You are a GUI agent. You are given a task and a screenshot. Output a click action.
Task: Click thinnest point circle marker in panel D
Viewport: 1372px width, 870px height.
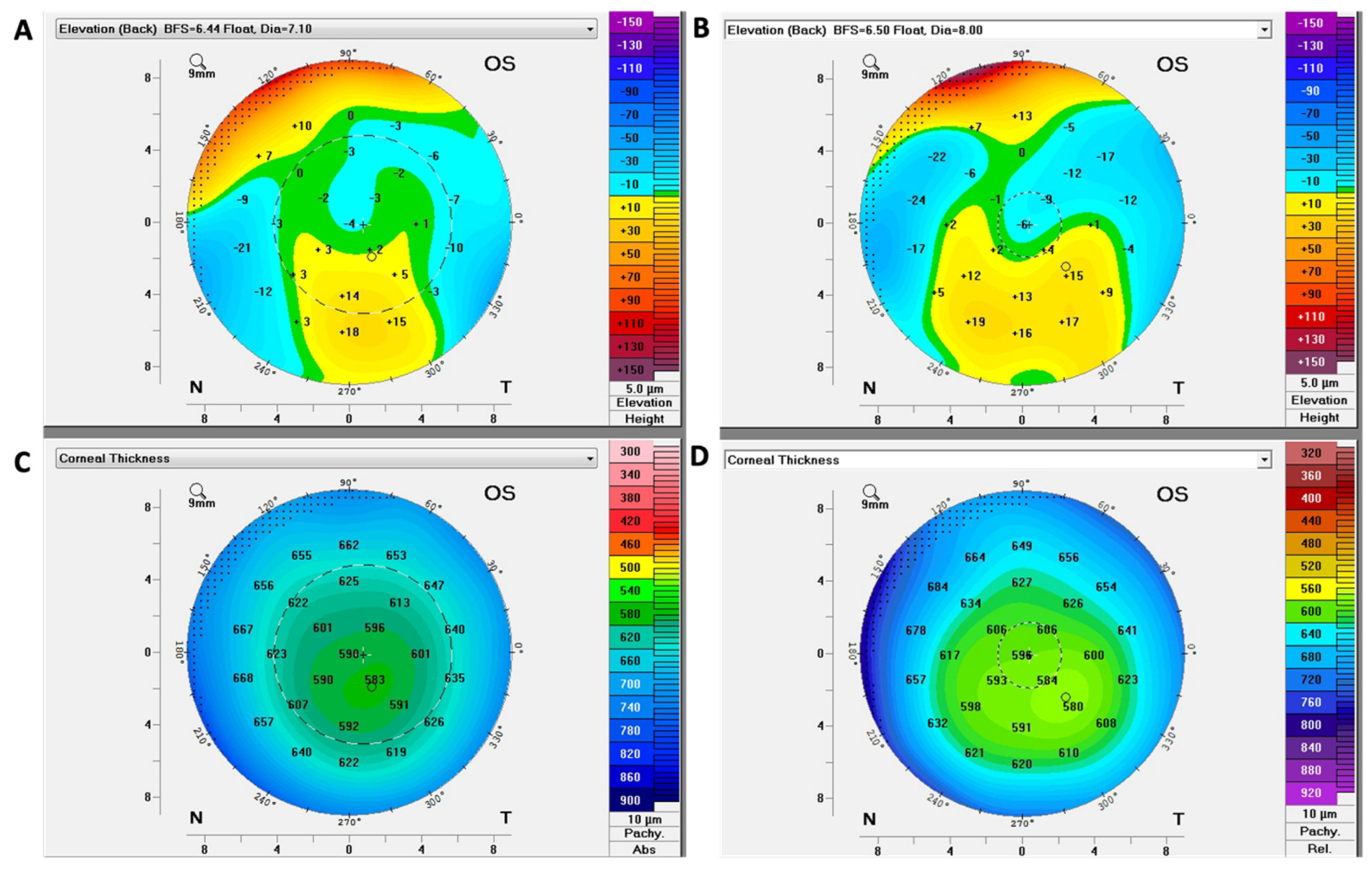pyautogui.click(x=1065, y=697)
